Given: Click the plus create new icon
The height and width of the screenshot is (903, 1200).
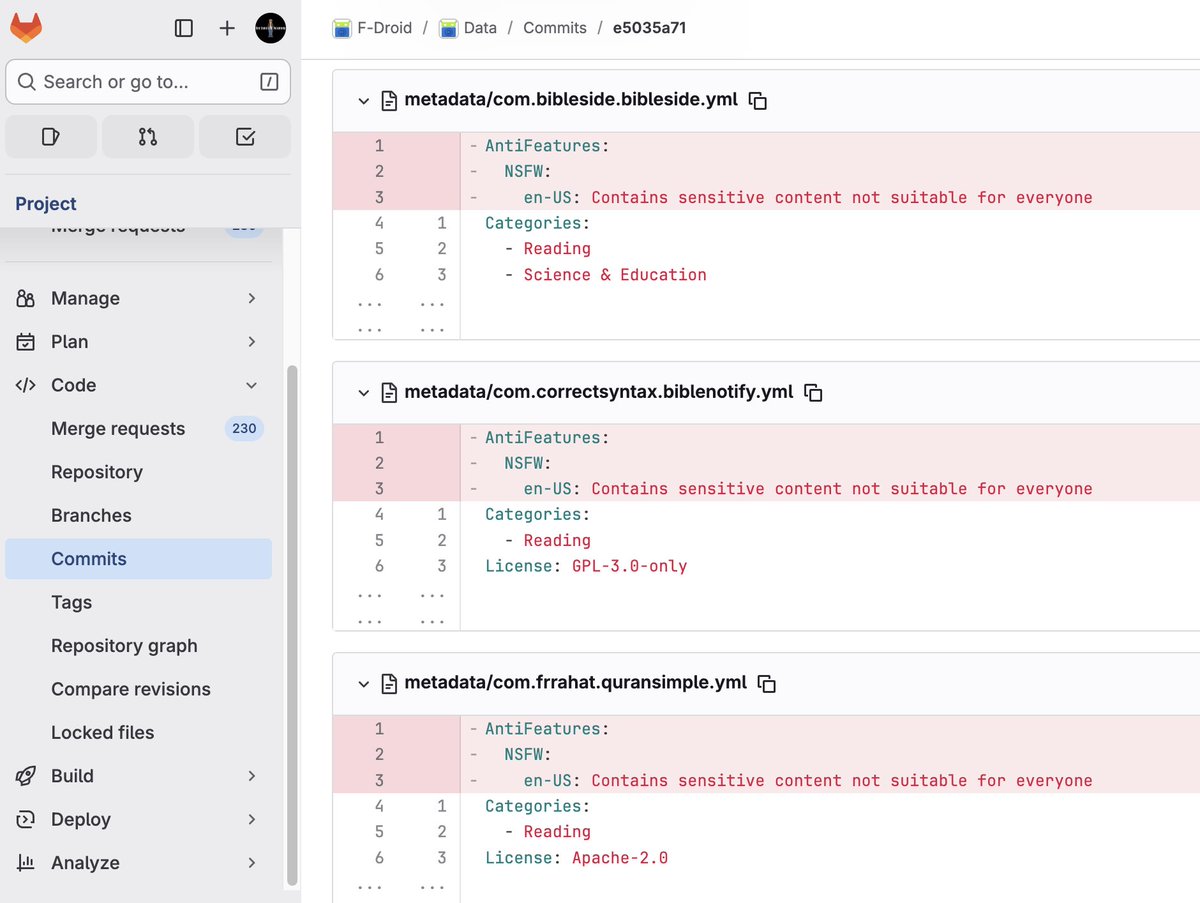Looking at the screenshot, I should tap(227, 28).
